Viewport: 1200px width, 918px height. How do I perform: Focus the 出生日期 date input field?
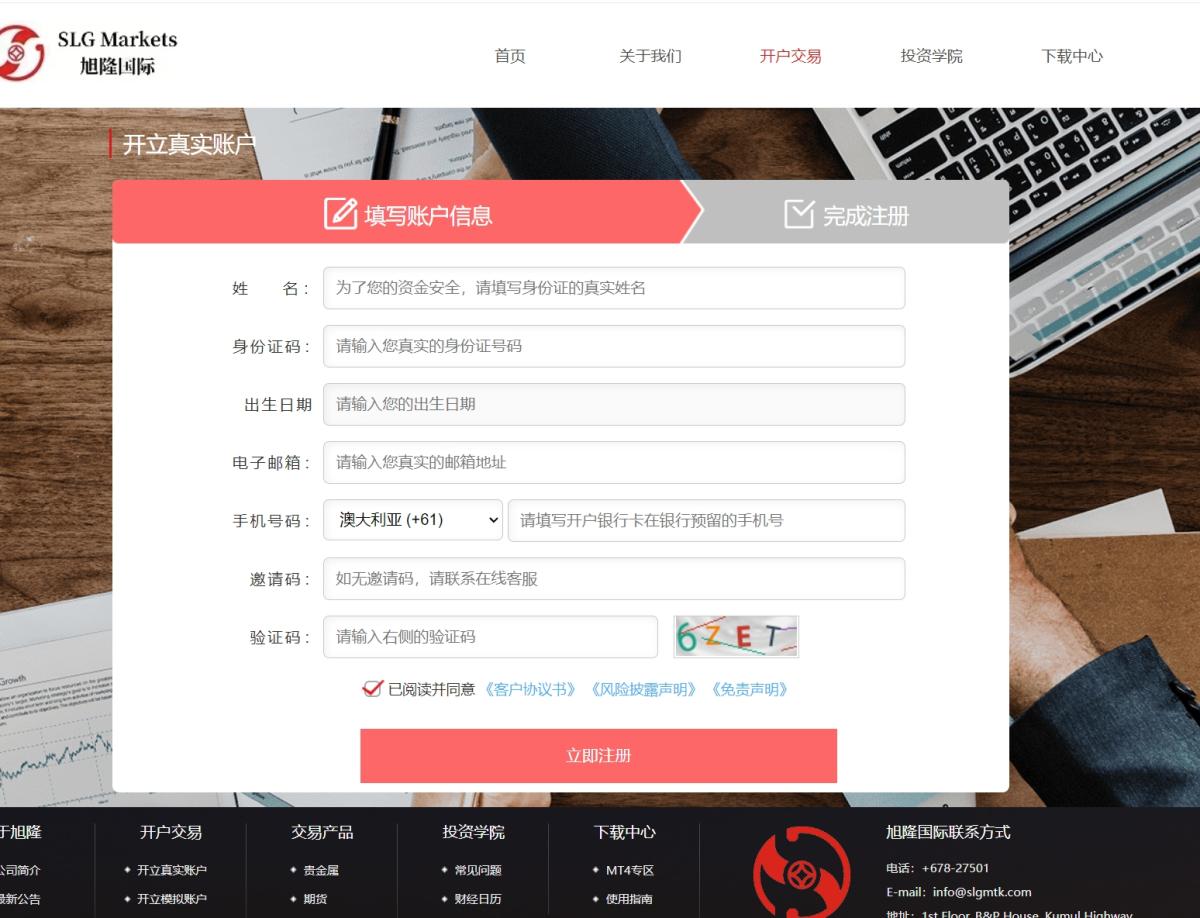[613, 404]
